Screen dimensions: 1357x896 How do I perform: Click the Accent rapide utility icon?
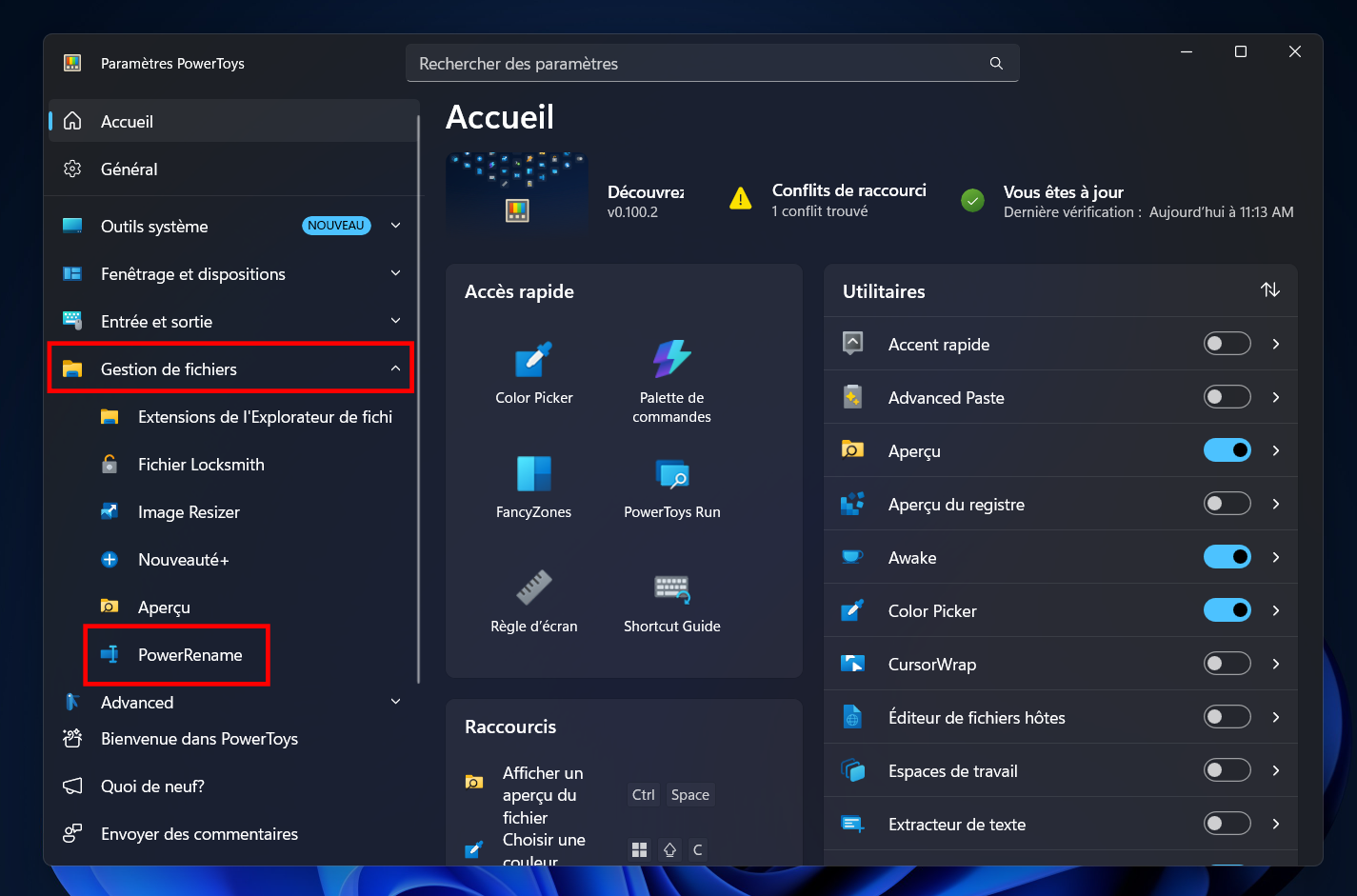coord(852,344)
